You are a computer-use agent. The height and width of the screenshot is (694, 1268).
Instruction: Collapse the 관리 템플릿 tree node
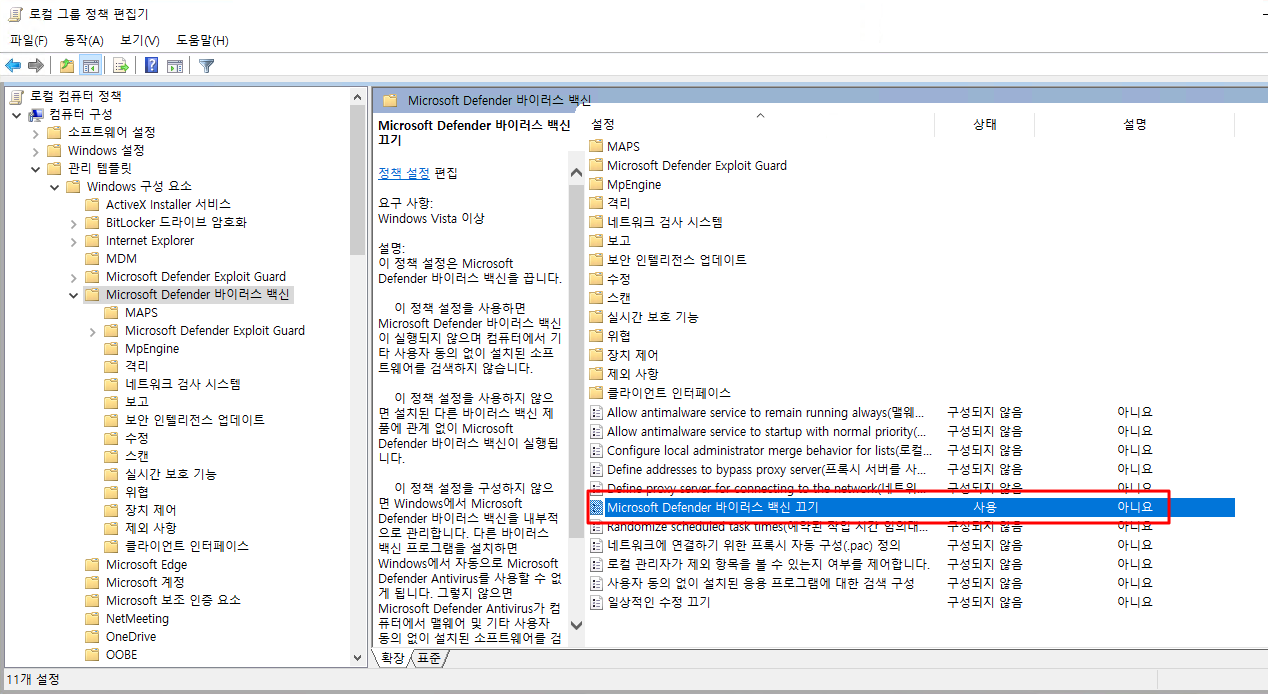(35, 168)
